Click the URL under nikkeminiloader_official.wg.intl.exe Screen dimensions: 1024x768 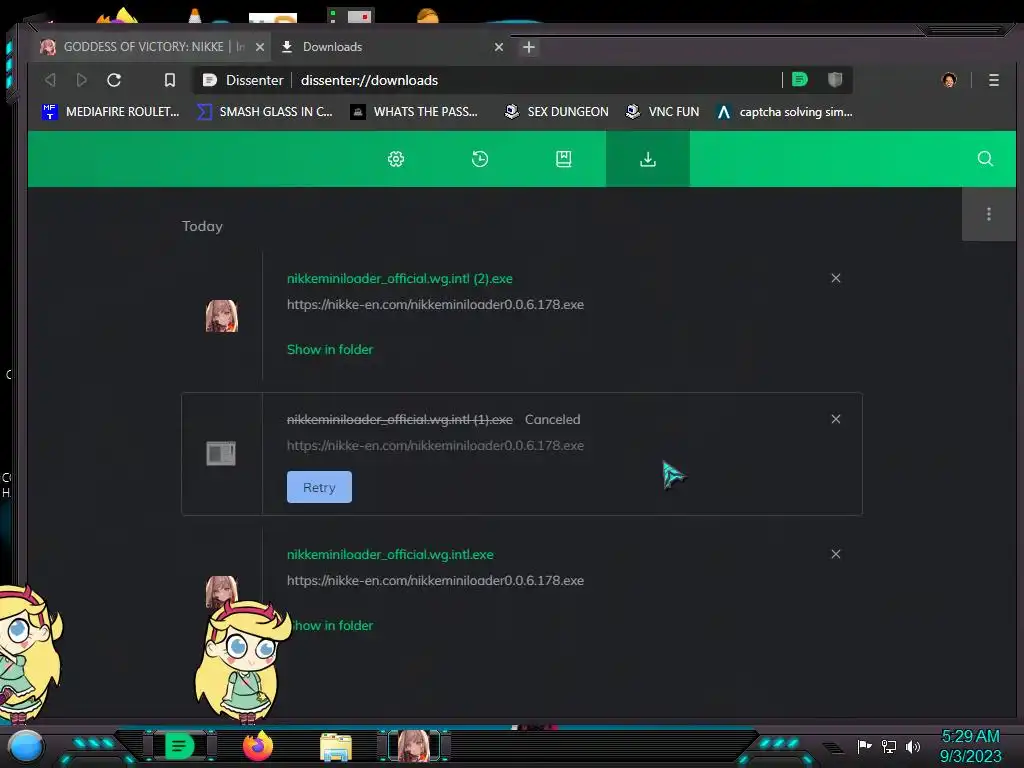(435, 581)
